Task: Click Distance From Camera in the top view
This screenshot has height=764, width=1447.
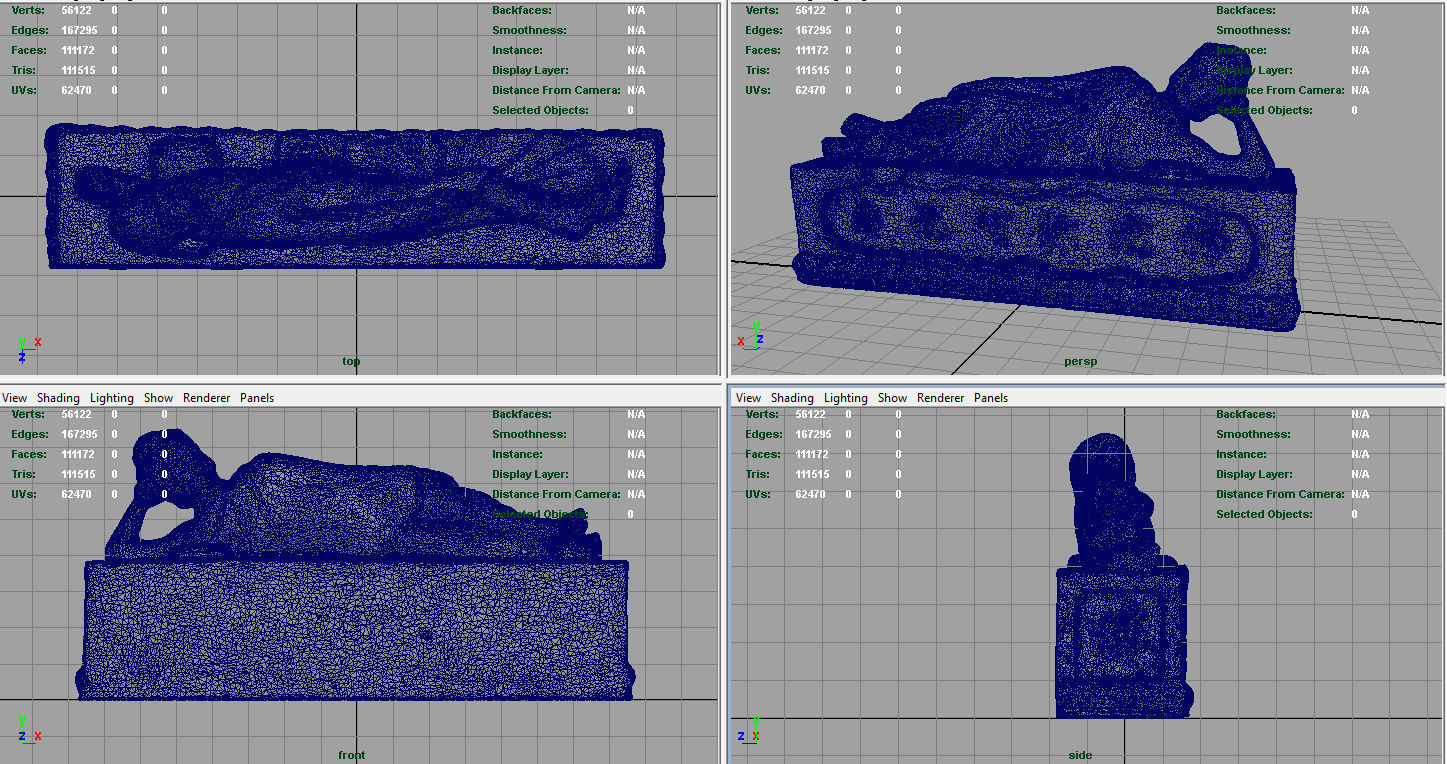Action: point(556,90)
